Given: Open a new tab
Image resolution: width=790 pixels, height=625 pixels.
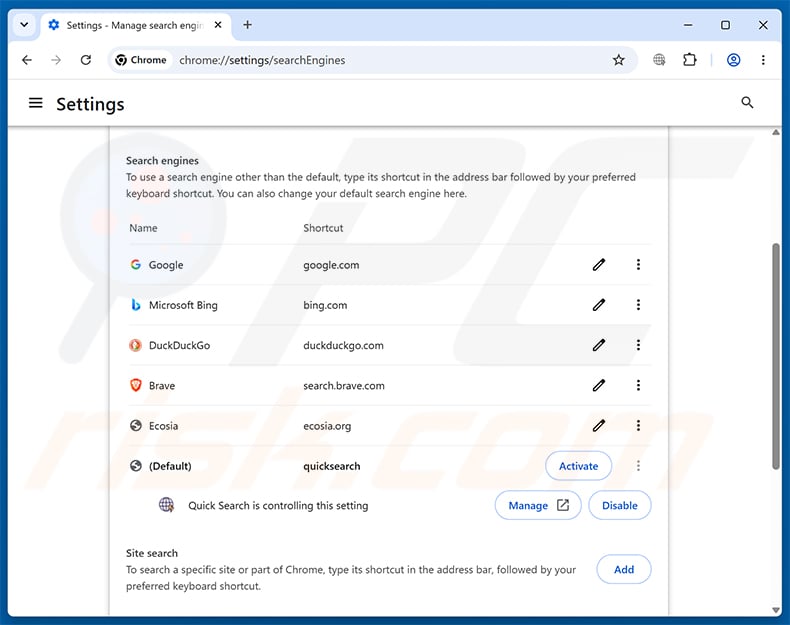Looking at the screenshot, I should pos(247,25).
